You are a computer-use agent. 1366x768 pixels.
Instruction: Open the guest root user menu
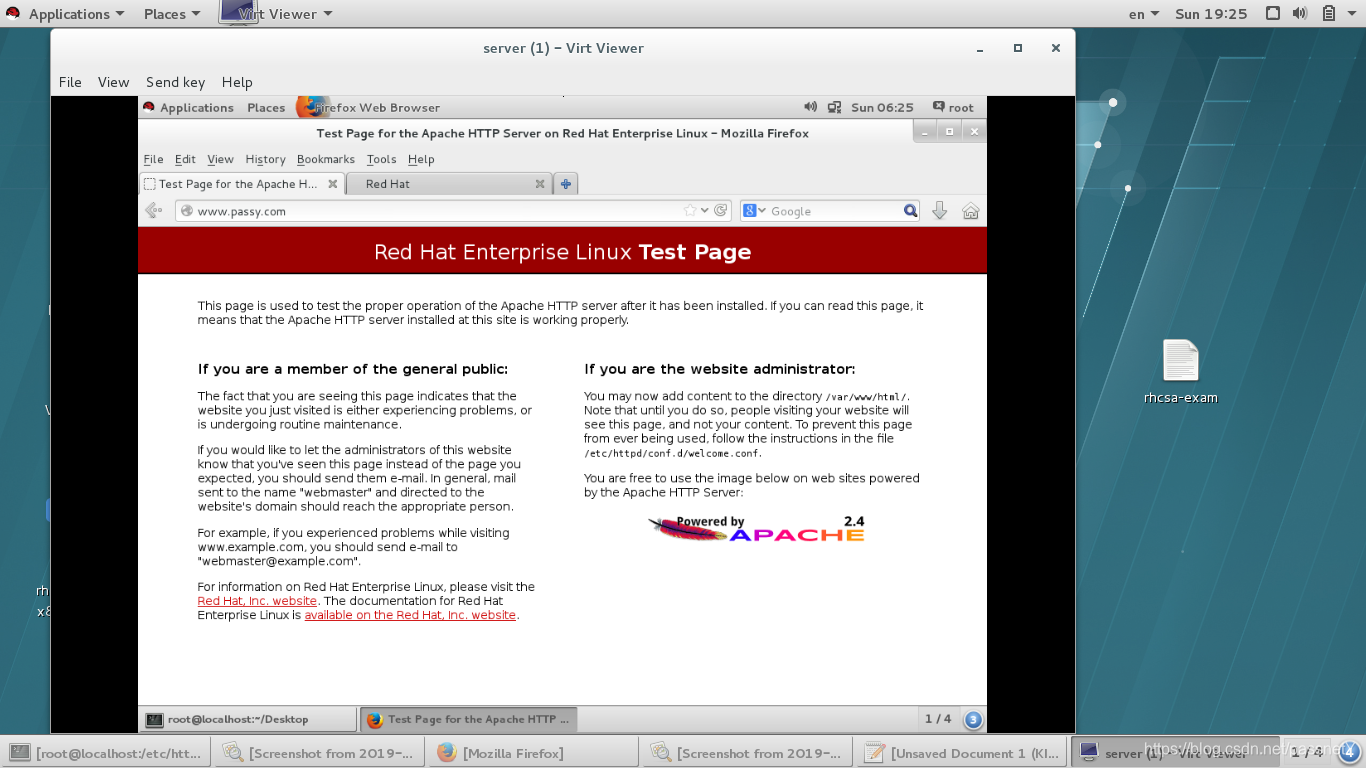click(x=953, y=107)
